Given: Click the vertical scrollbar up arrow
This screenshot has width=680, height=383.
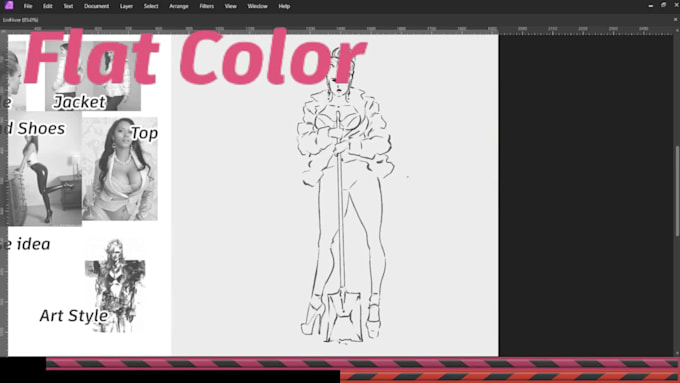Looking at the screenshot, I should point(677,30).
